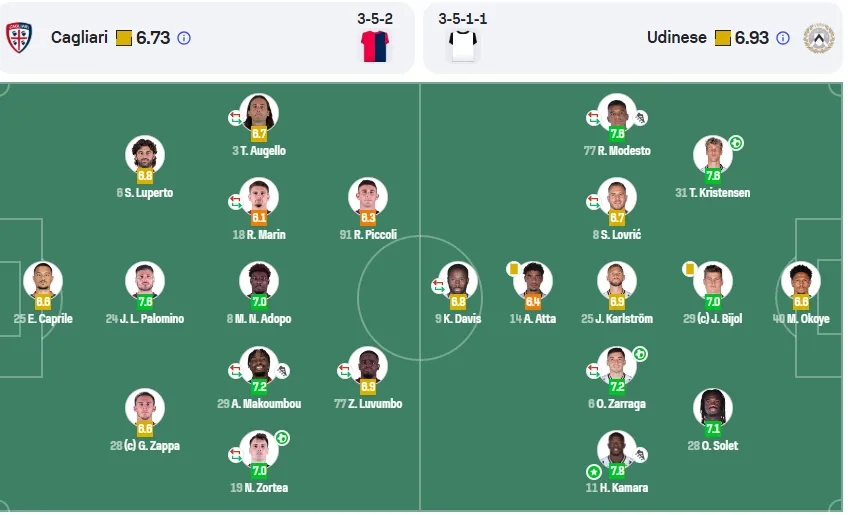Click Cagliari team name
The height and width of the screenshot is (515, 848).
[80, 37]
